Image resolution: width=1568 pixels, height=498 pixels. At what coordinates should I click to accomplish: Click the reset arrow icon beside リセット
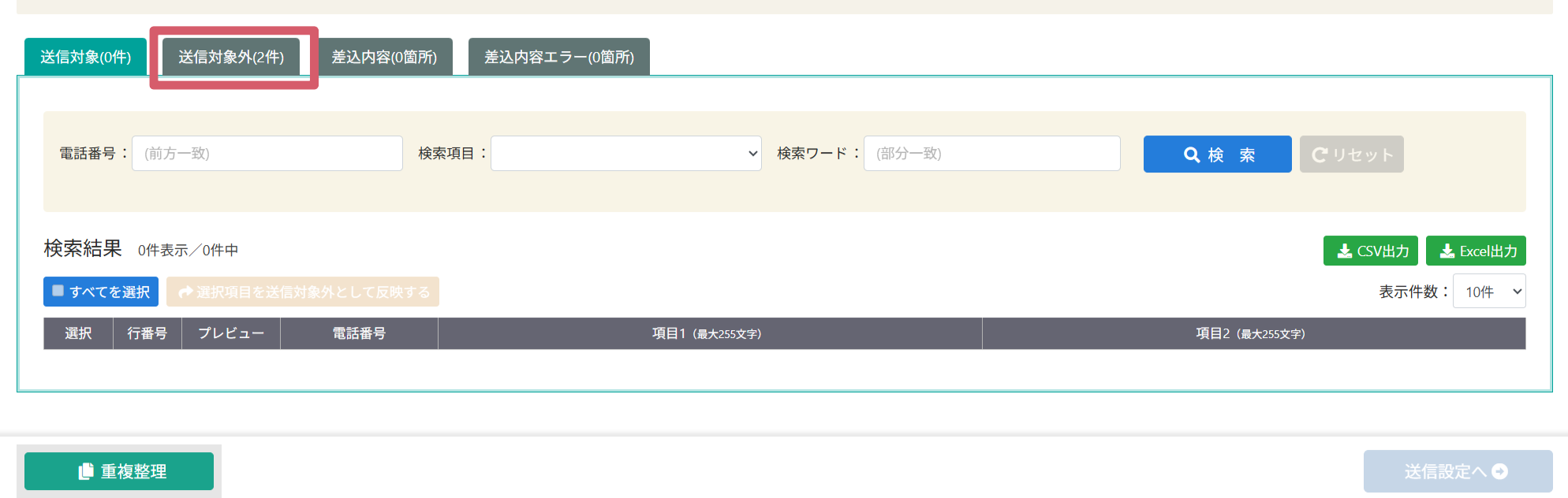click(1320, 155)
